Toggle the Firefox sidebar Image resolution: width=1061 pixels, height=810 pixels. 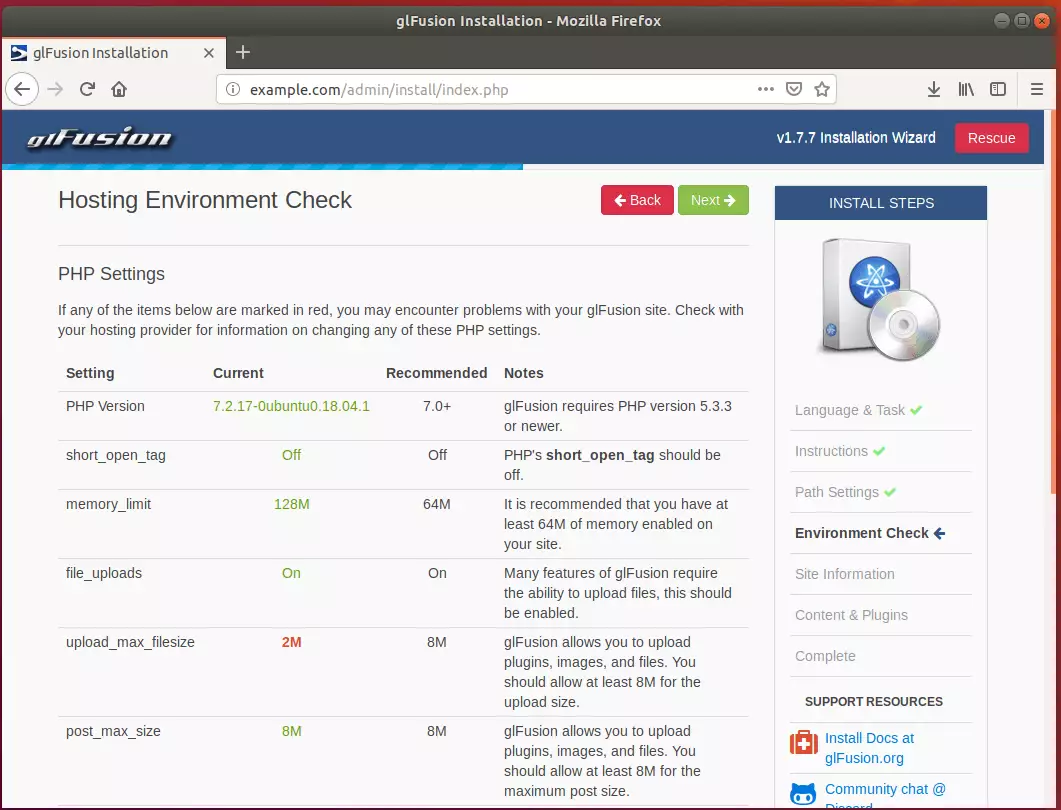998,89
